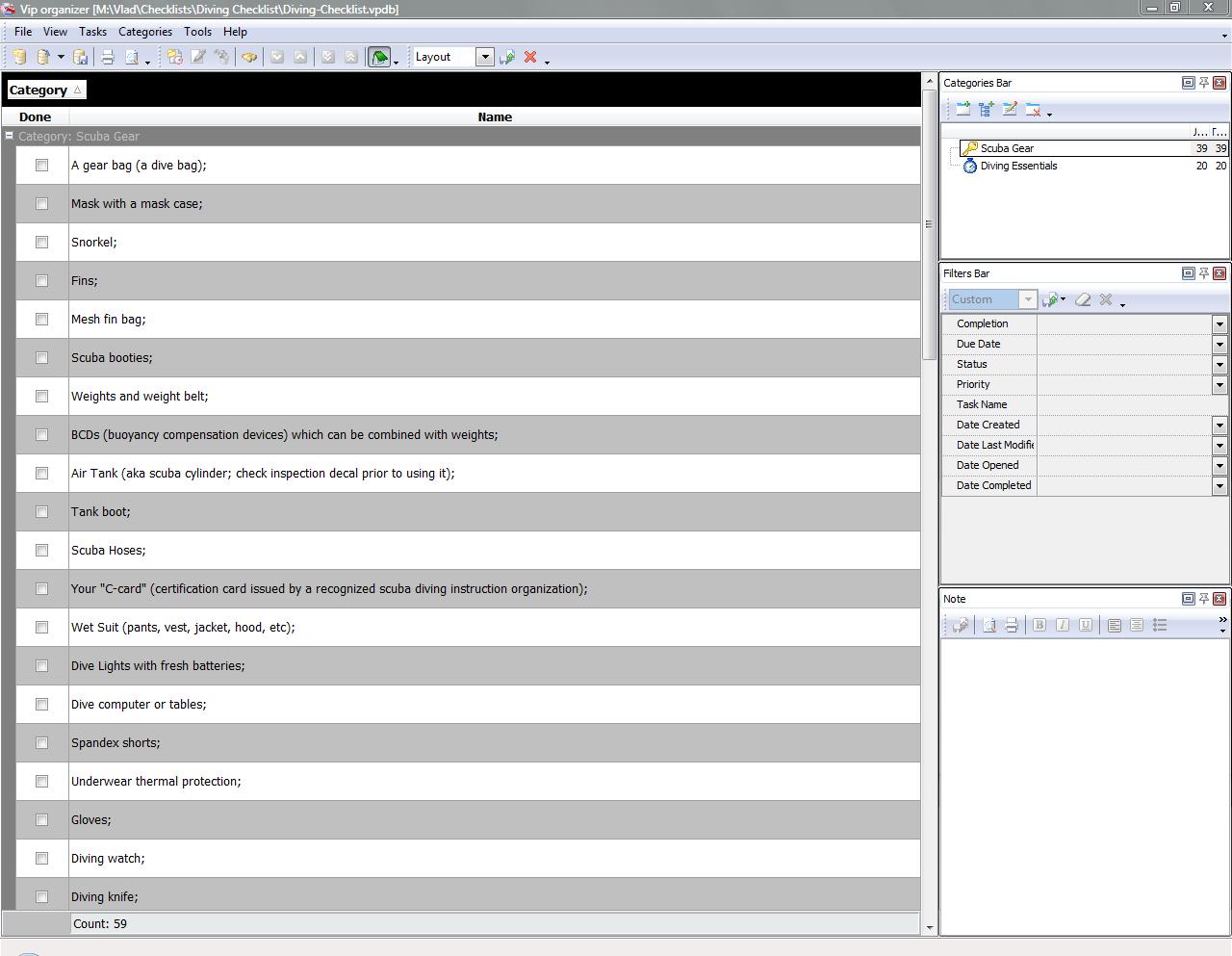Click the Name column header
The height and width of the screenshot is (956, 1232).
click(x=495, y=117)
